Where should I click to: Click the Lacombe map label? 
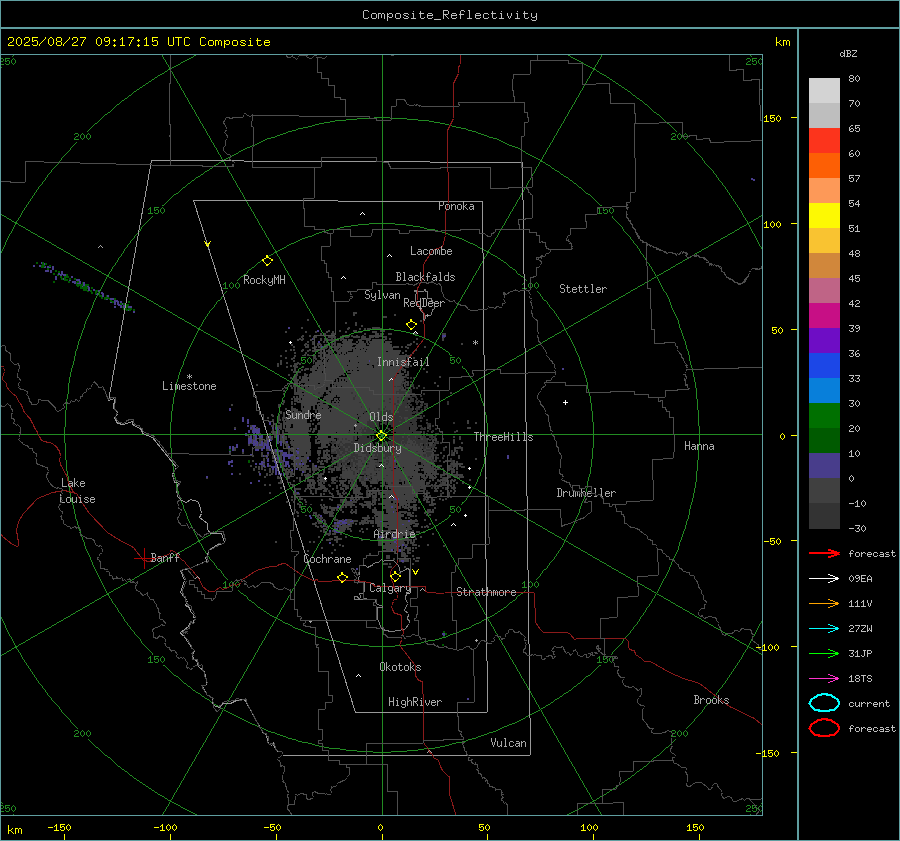(431, 251)
